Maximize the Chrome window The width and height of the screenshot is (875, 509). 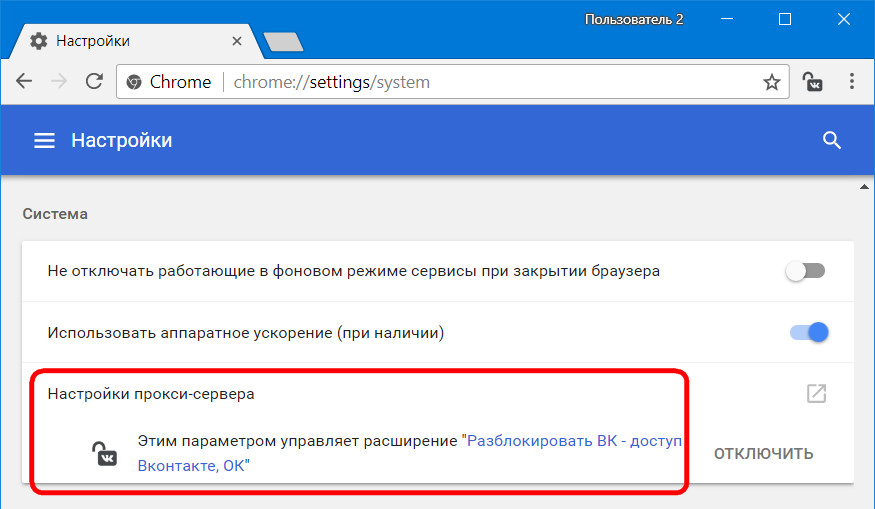(785, 20)
